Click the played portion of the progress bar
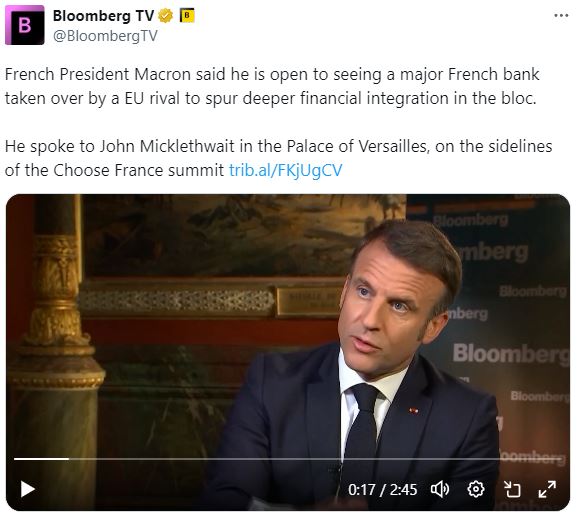Screen dimensions: 578x520 [x=41, y=459]
